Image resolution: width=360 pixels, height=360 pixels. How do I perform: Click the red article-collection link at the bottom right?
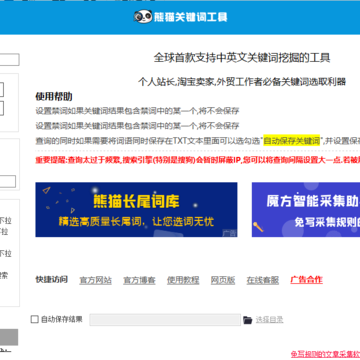pyautogui.click(x=325, y=354)
